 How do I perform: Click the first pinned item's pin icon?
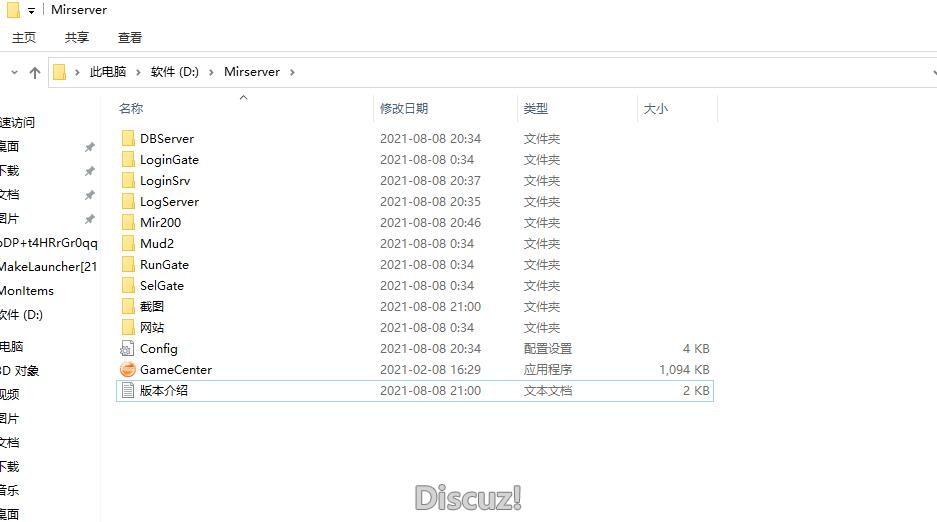pyautogui.click(x=90, y=147)
